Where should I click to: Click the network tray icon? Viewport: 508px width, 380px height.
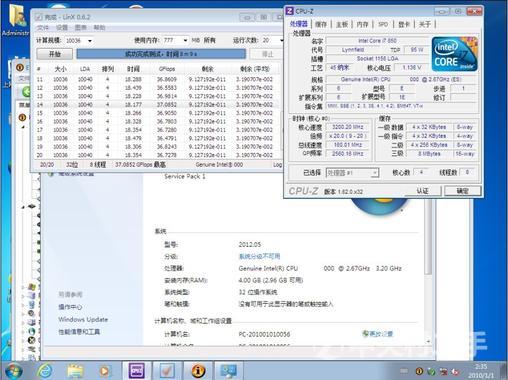pos(443,371)
